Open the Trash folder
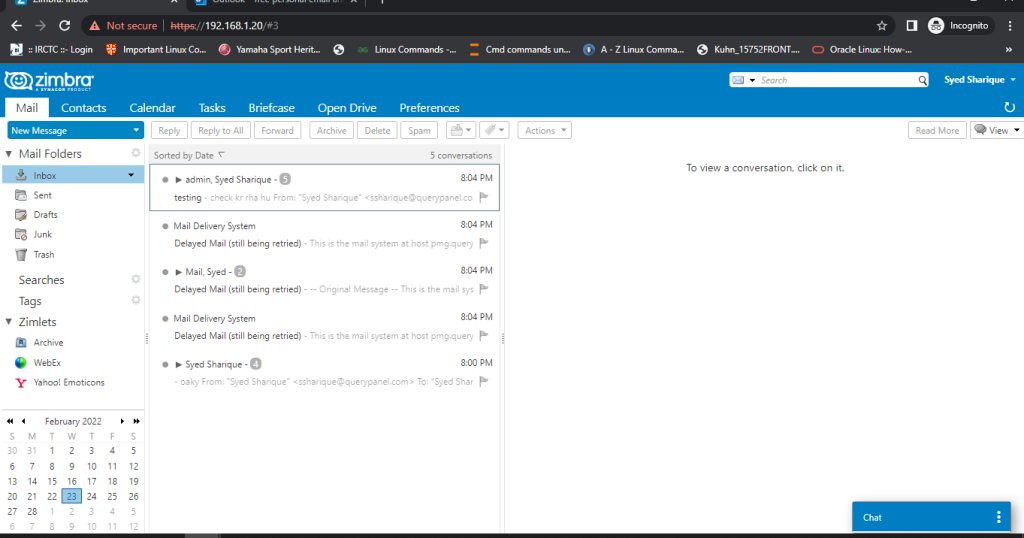The image size is (1024, 538). 44,255
